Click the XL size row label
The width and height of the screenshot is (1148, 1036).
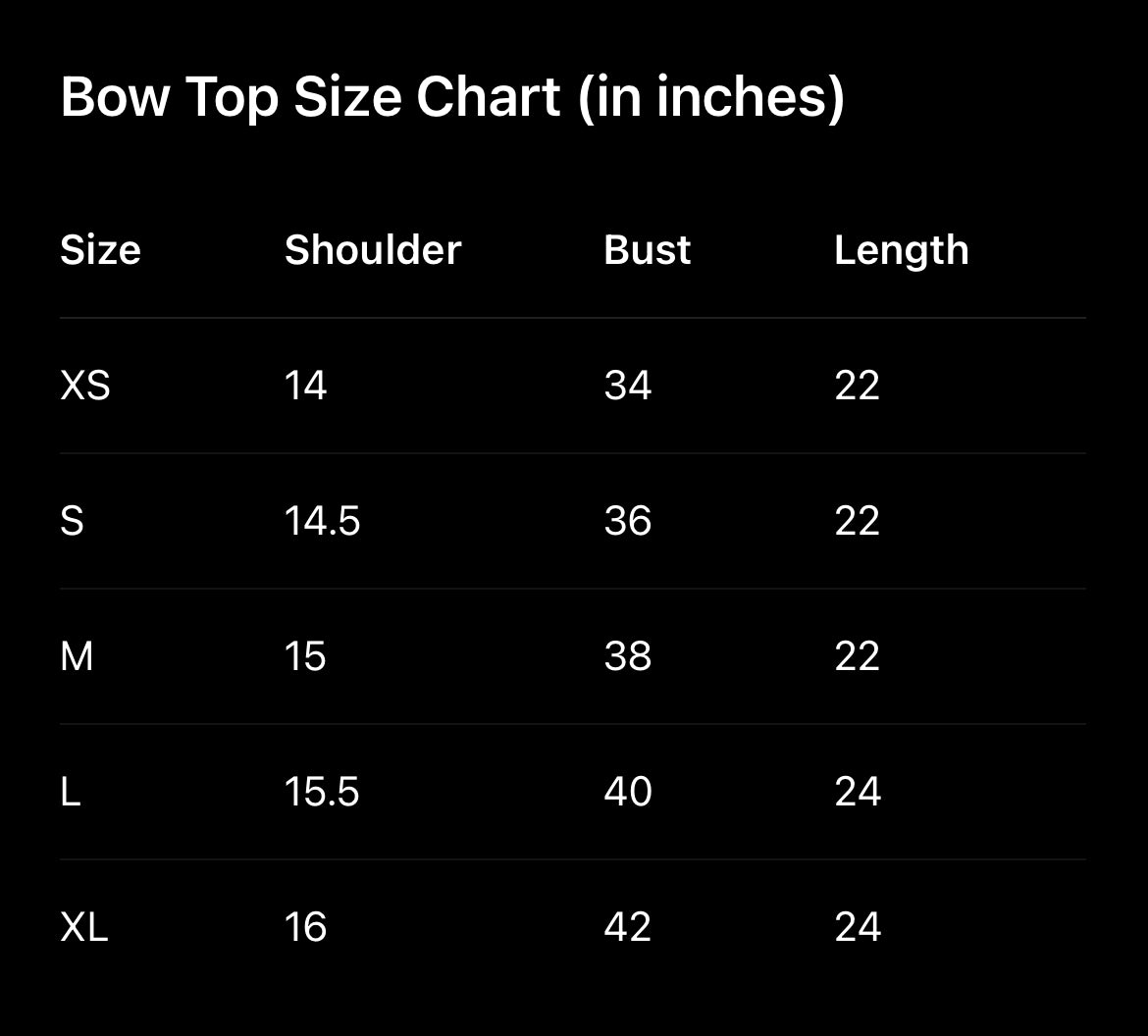(x=84, y=927)
